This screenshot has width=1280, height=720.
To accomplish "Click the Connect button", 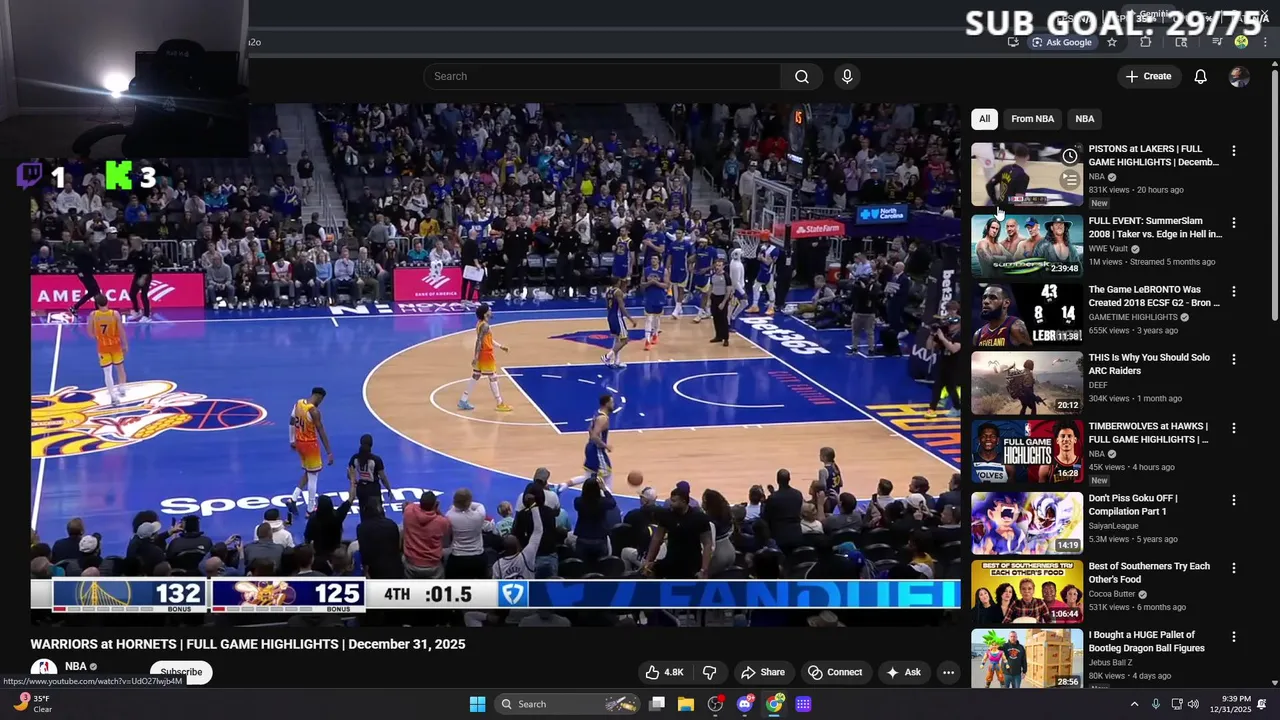I will pyautogui.click(x=835, y=672).
